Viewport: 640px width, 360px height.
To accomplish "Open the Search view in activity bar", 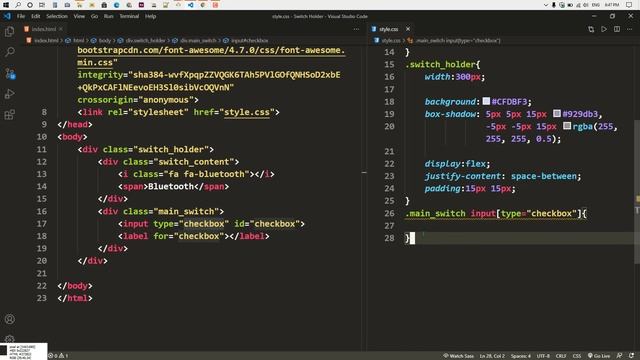I will [9, 52].
